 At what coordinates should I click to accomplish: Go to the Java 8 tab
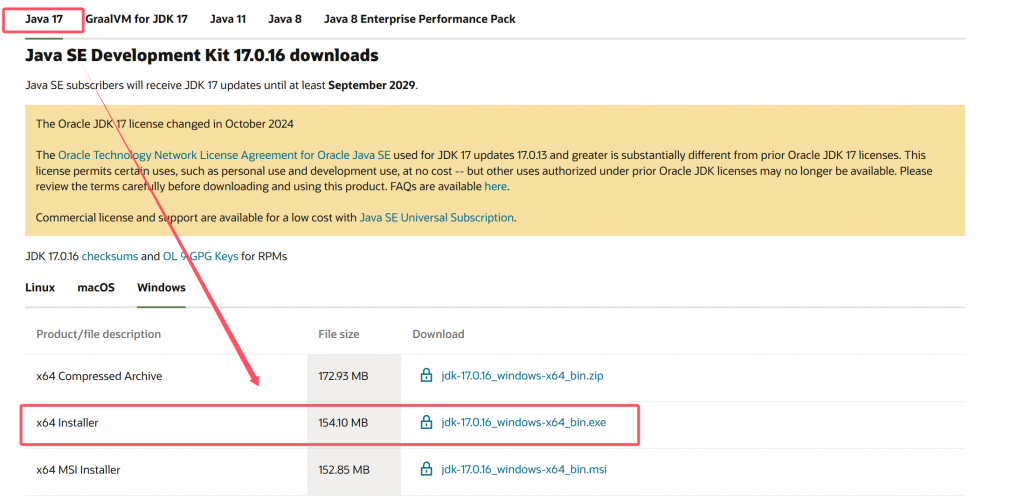[x=285, y=19]
